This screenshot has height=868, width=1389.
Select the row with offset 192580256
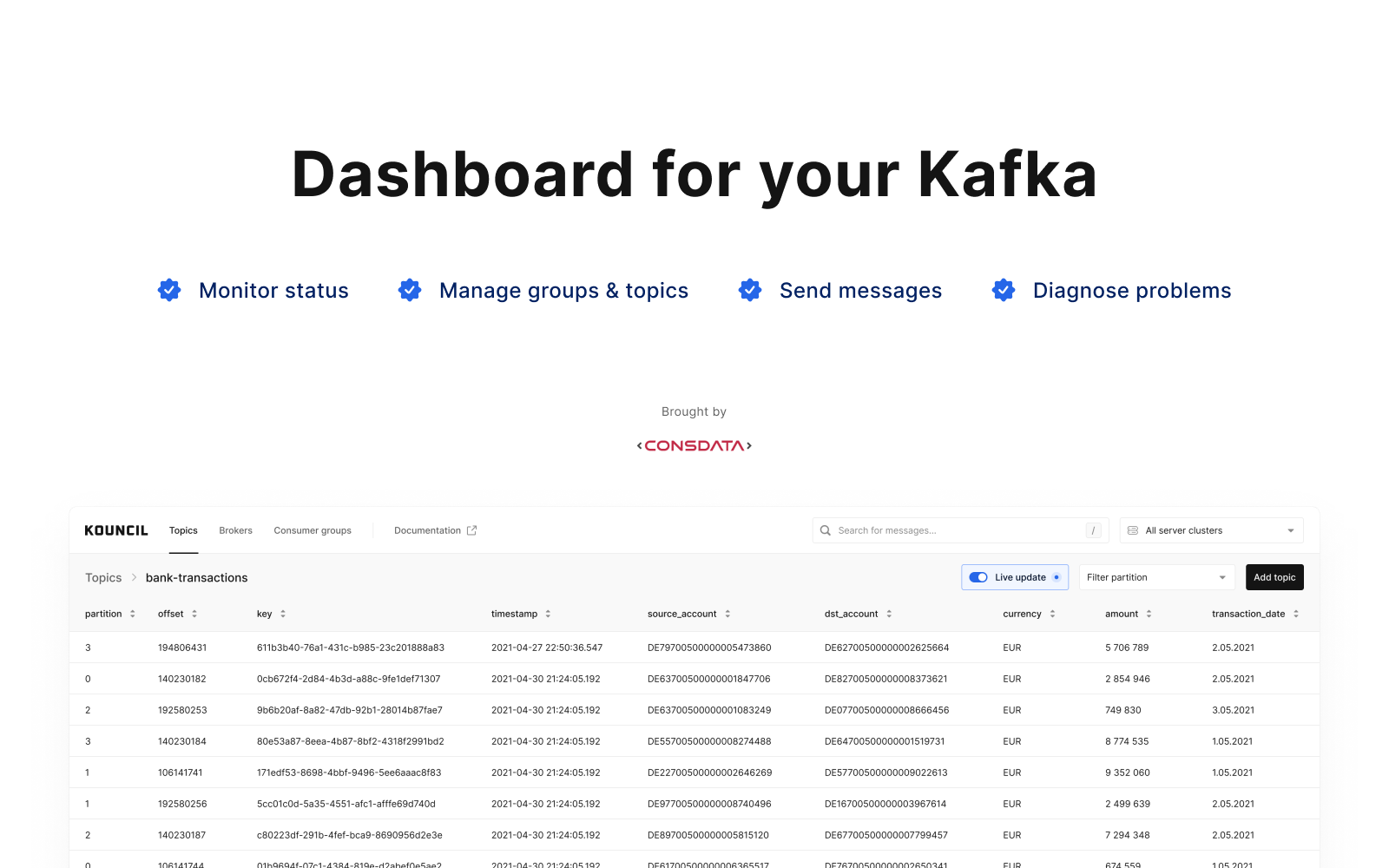click(694, 804)
